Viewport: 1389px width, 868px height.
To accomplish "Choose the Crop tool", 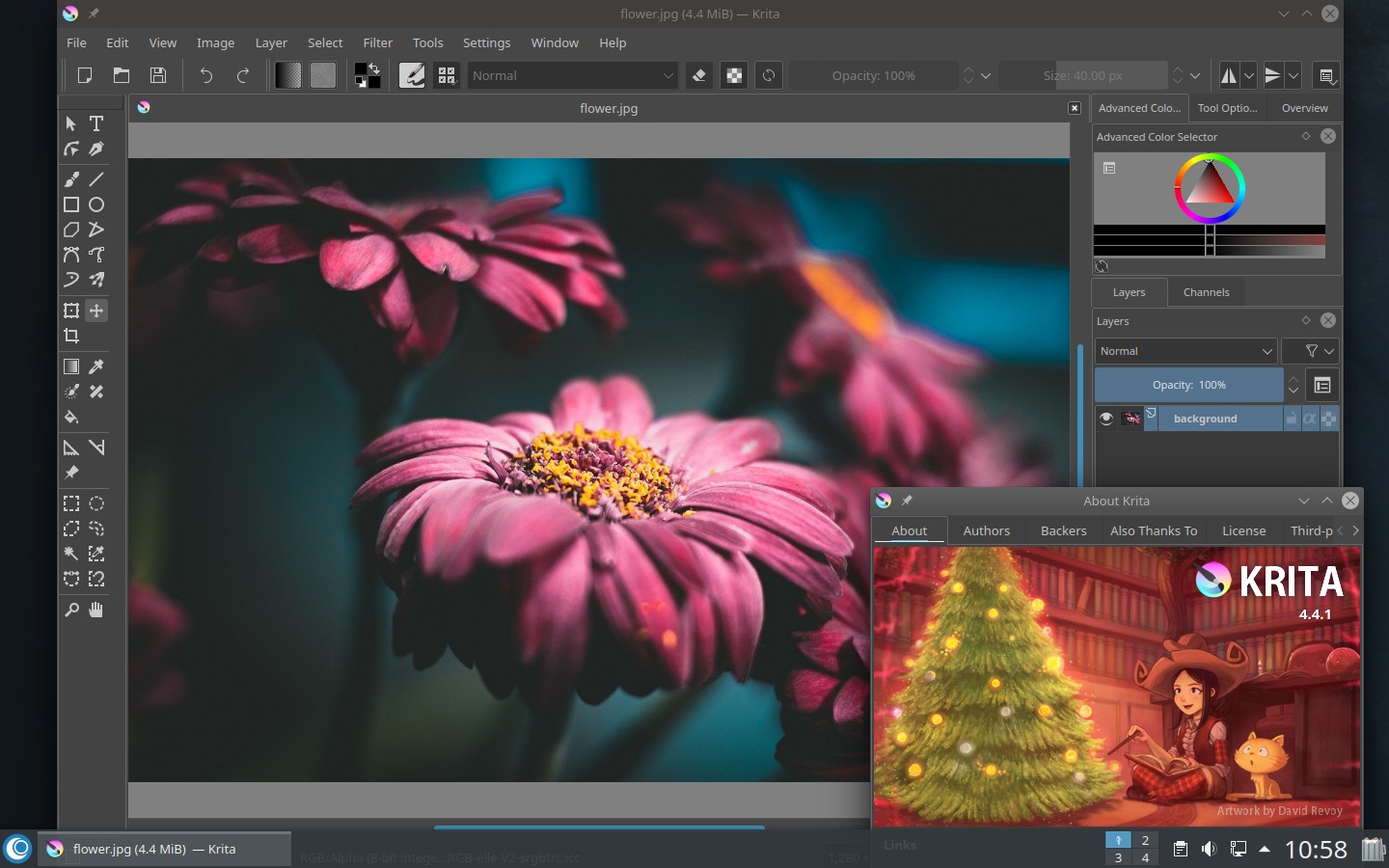I will (71, 337).
